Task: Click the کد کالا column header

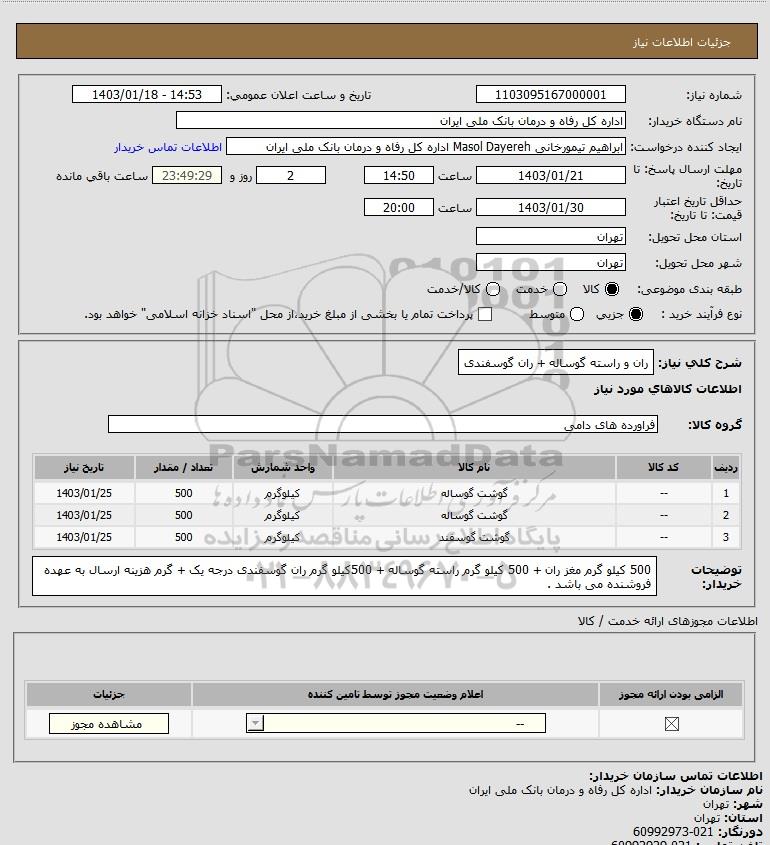Action: 663,467
